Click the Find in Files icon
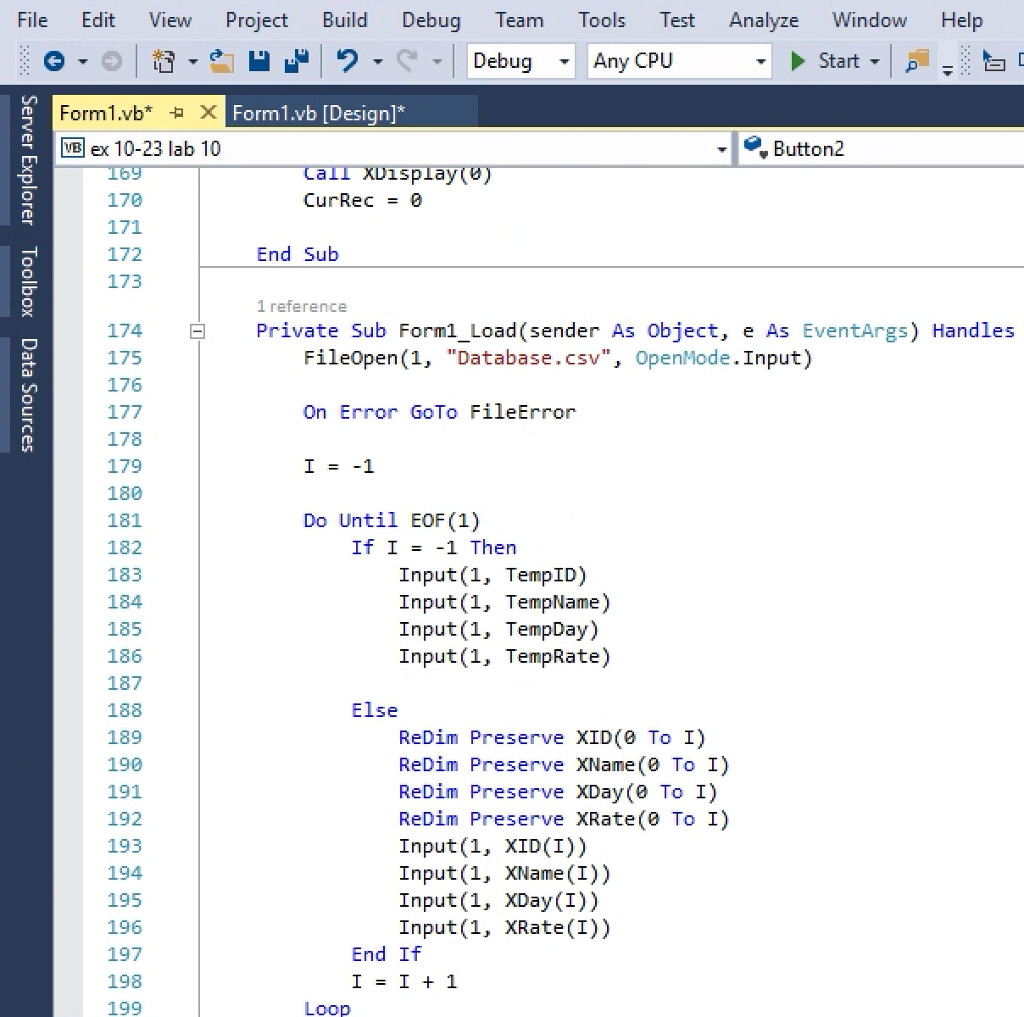Viewport: 1024px width, 1017px height. pyautogui.click(x=916, y=62)
